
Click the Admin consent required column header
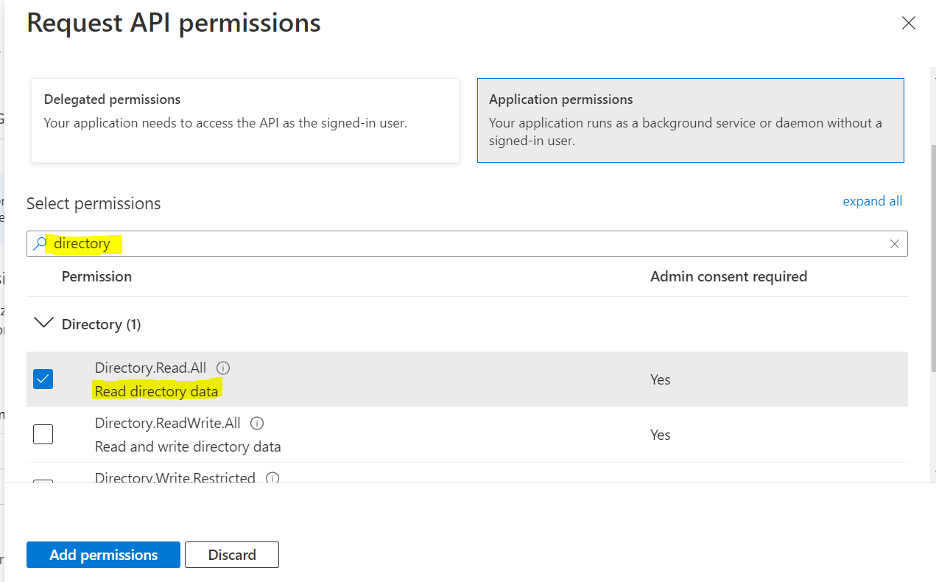[728, 276]
